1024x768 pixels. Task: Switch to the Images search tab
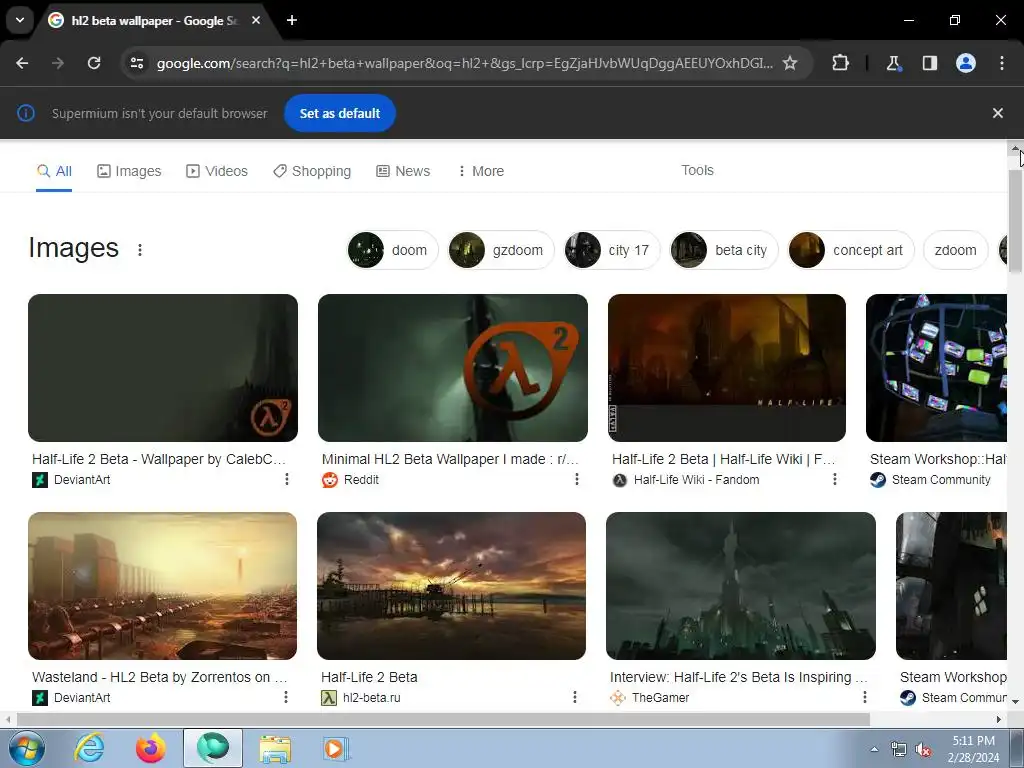click(x=129, y=171)
